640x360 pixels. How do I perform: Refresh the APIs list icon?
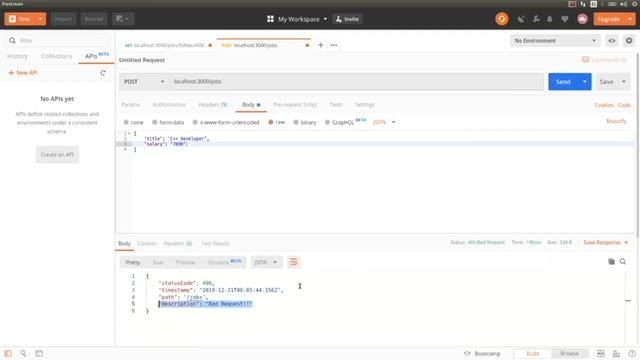(103, 73)
